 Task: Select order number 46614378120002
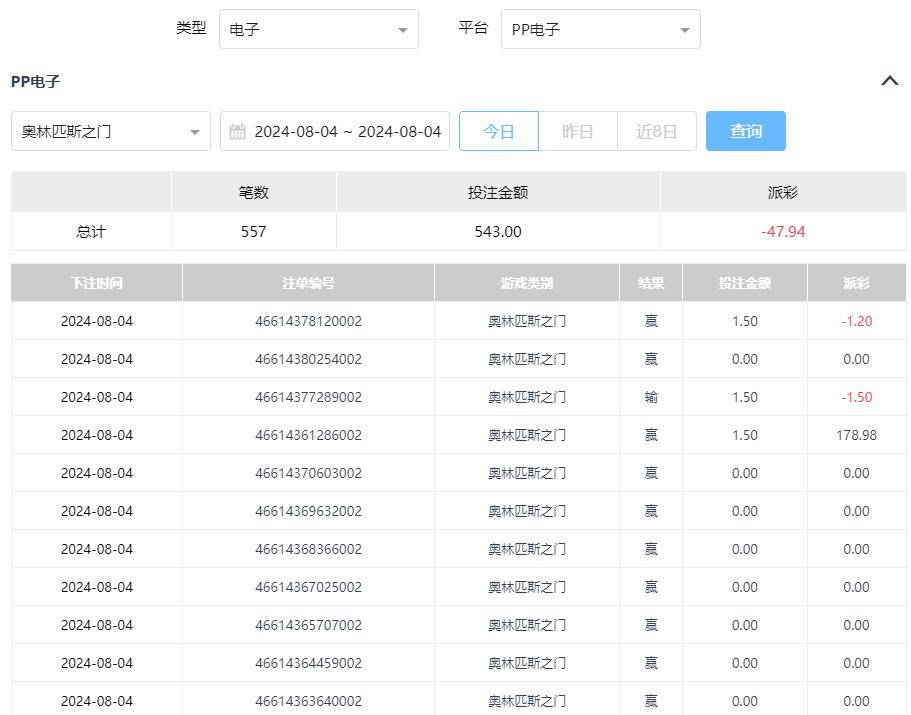coord(308,321)
